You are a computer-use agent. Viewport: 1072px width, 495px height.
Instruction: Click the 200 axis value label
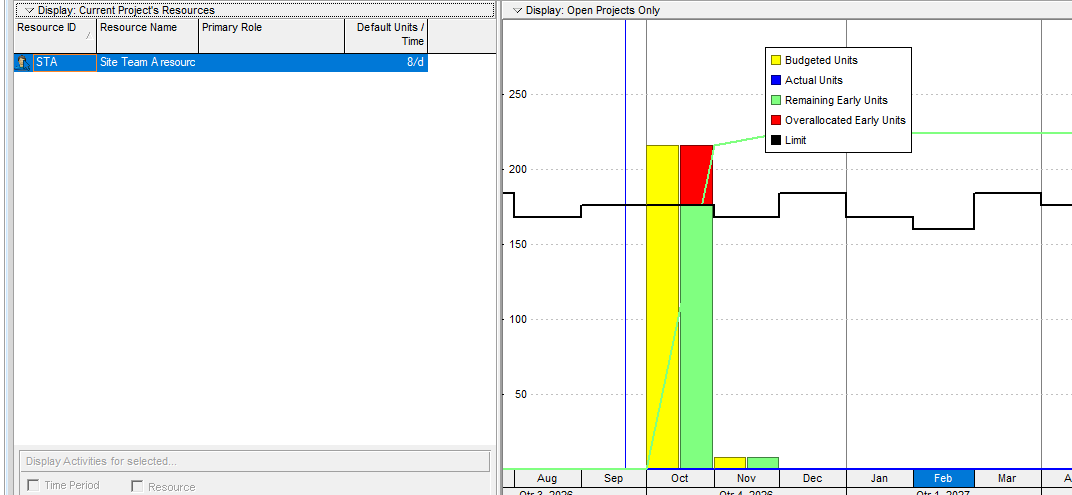(520, 170)
